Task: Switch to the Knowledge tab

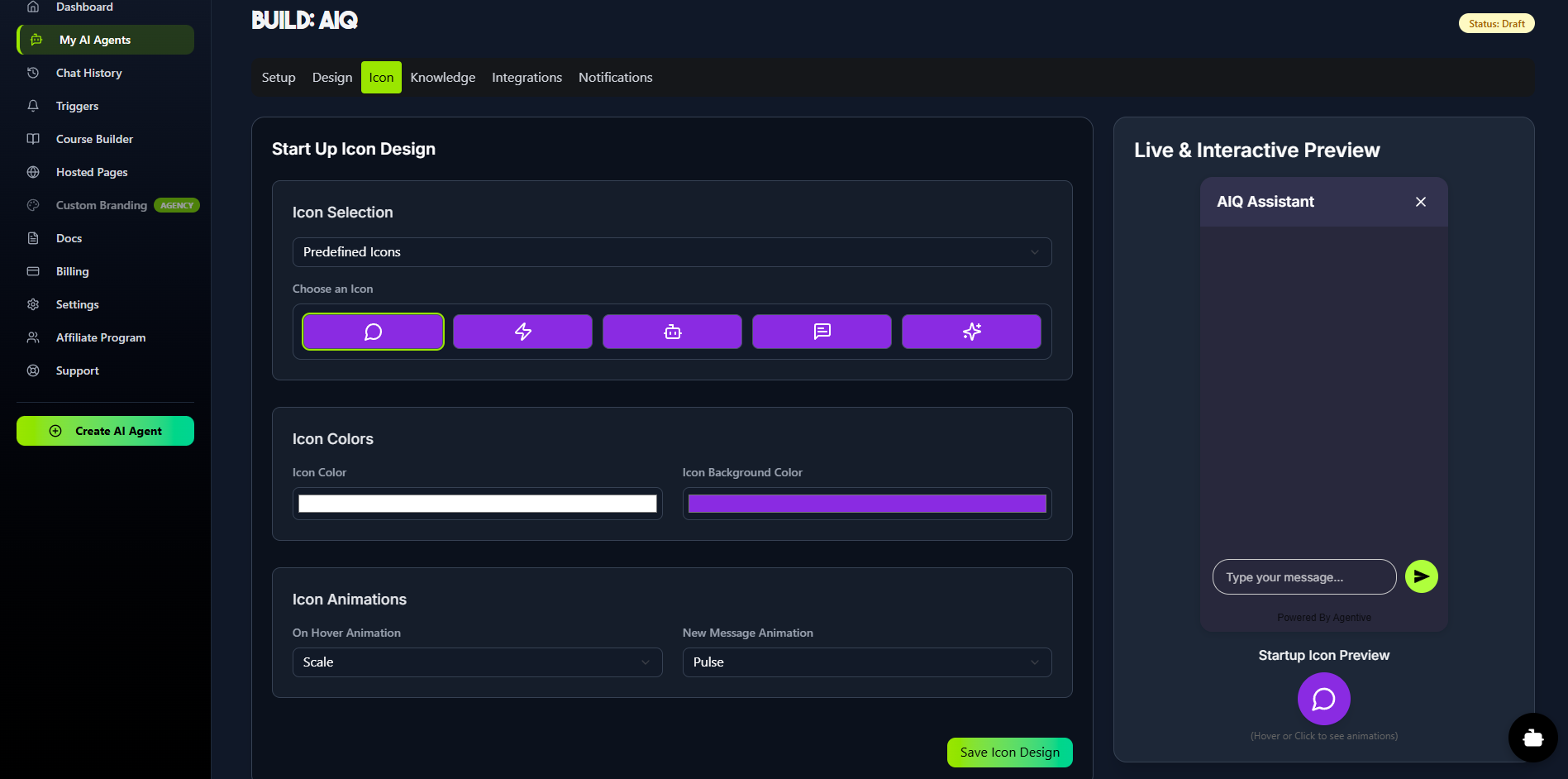Action: [x=442, y=78]
